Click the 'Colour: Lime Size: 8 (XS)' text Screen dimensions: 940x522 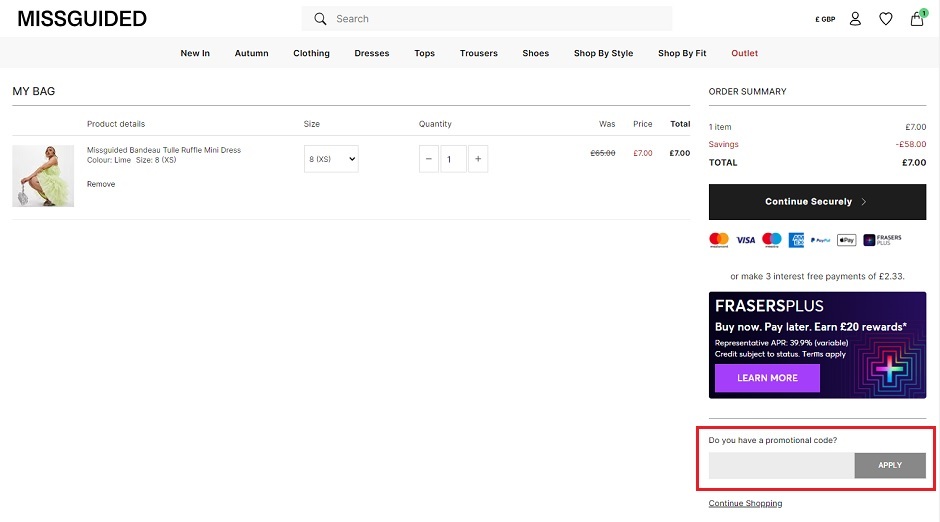coord(131,160)
